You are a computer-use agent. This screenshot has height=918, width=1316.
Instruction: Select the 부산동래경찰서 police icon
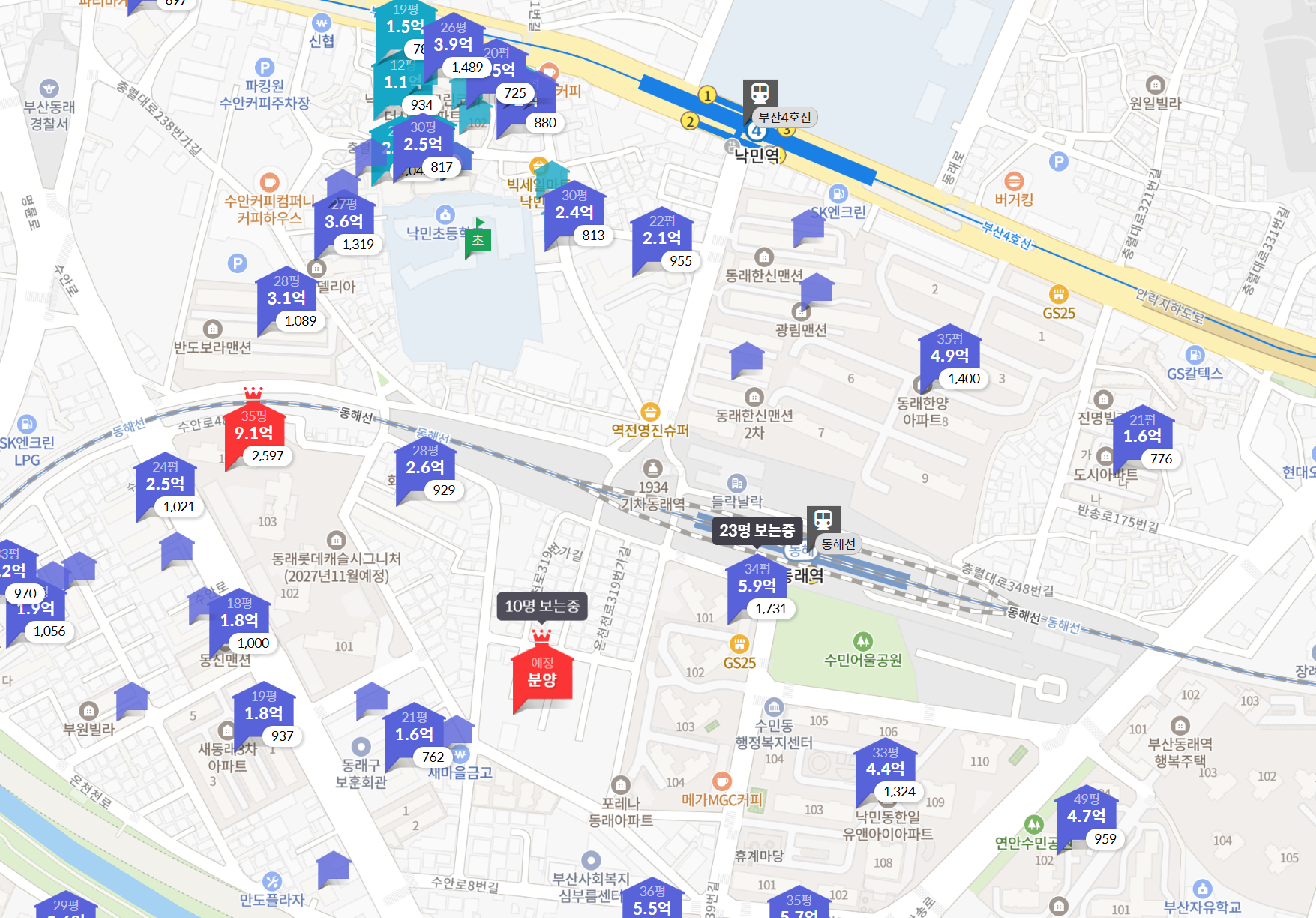coord(49,88)
